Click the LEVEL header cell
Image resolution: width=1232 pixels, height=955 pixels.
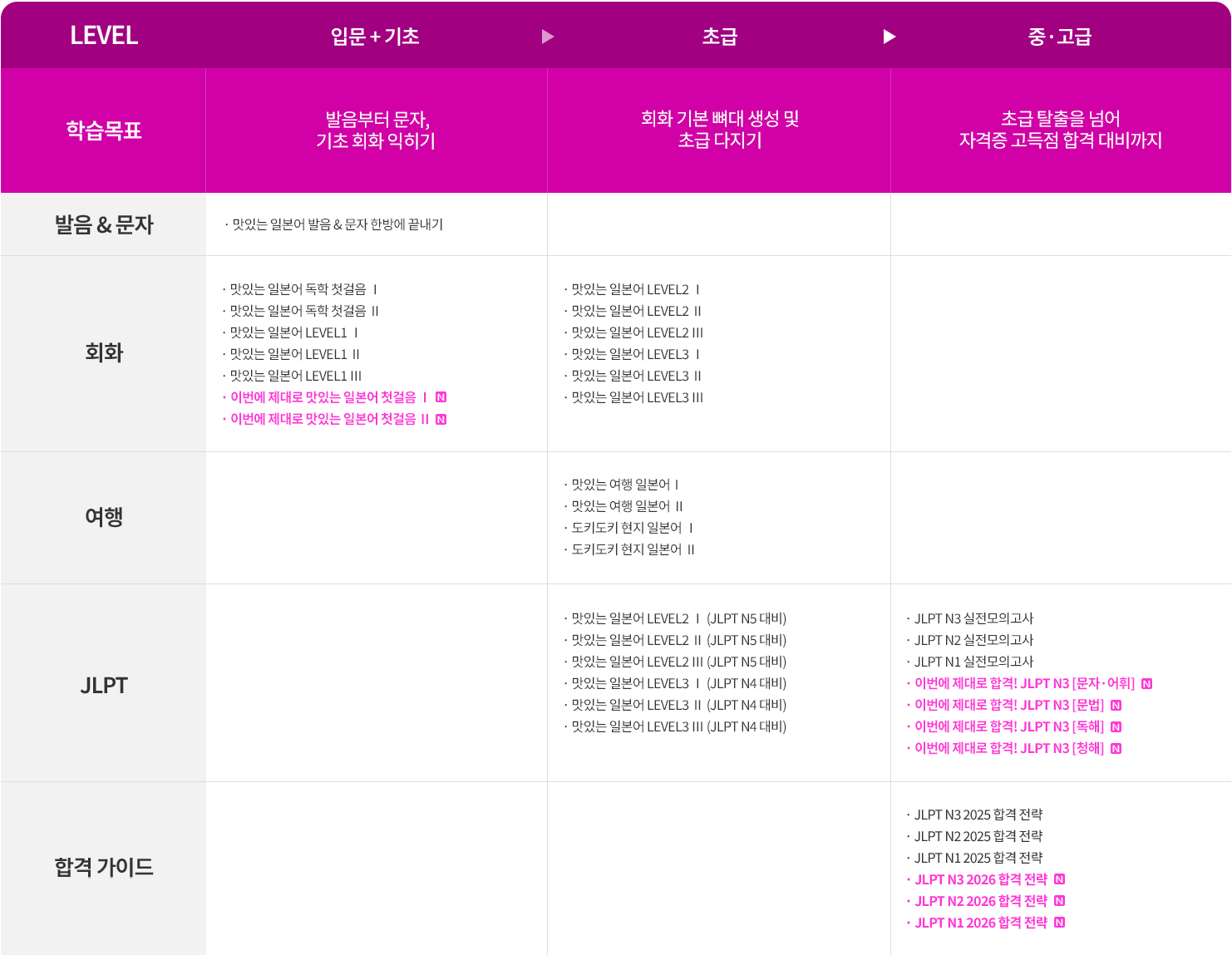click(x=104, y=36)
